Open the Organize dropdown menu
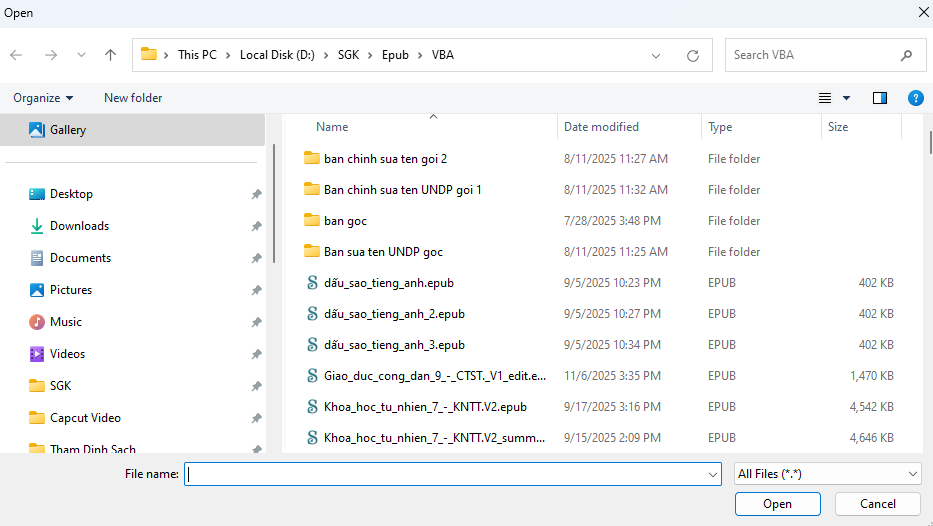This screenshot has height=526, width=933. tap(43, 98)
